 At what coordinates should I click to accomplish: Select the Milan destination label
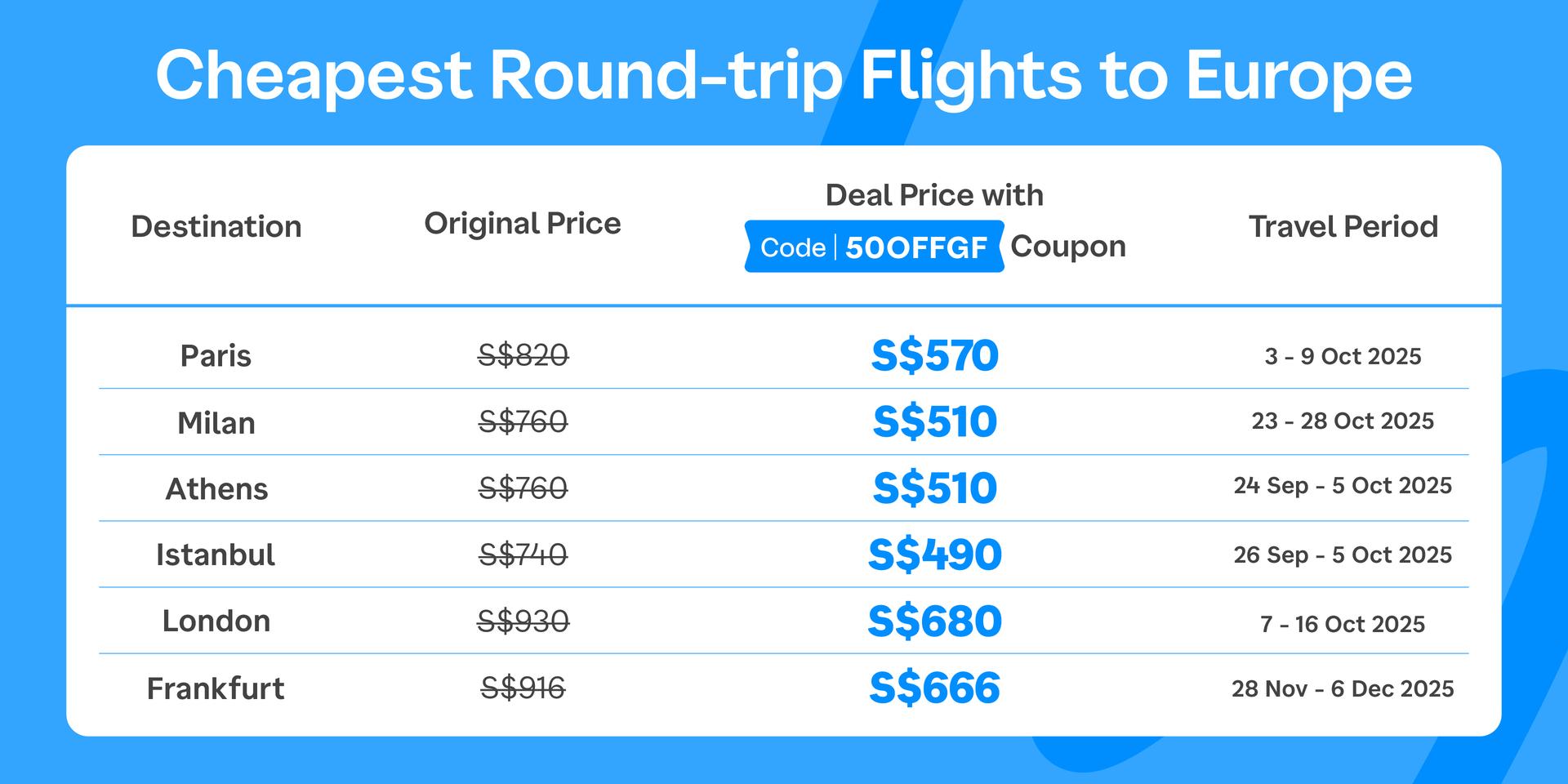pyautogui.click(x=216, y=423)
